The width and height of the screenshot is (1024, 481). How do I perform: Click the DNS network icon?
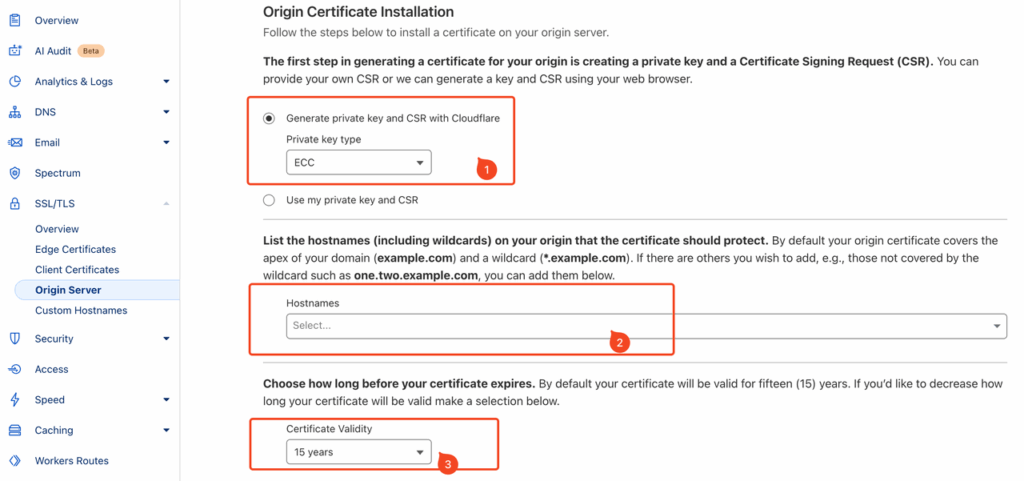(14, 112)
